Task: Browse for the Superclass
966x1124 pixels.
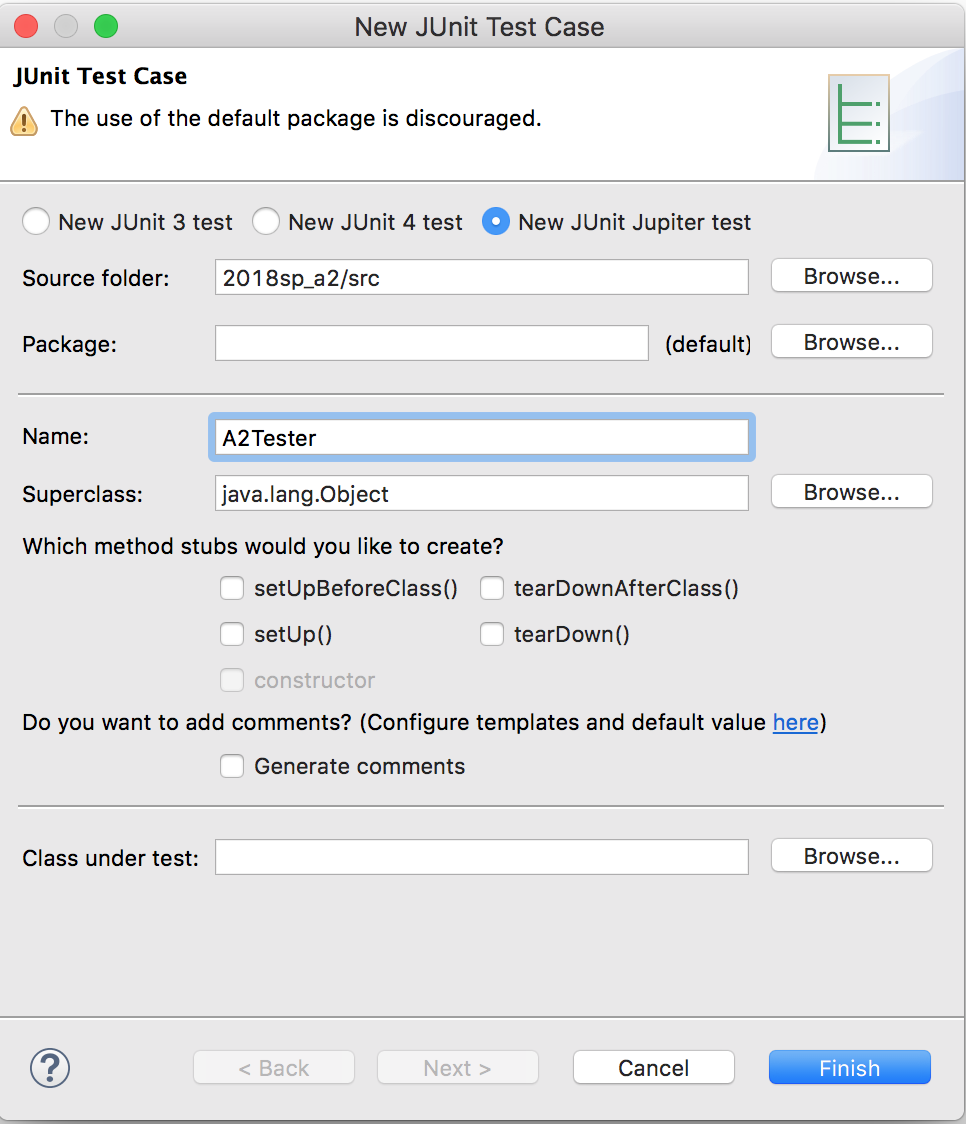Action: tap(851, 492)
